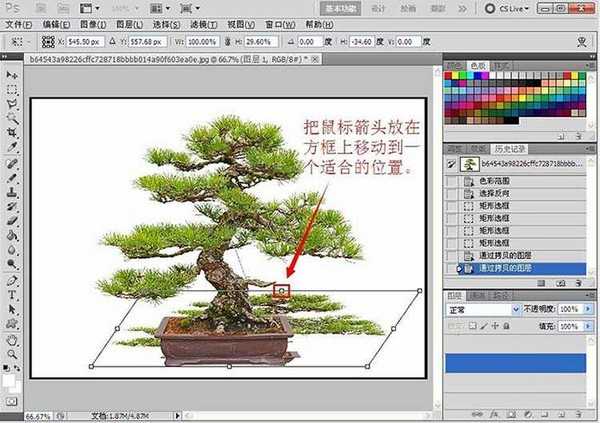Switch between free transform and warp modes
Viewport: 600px width, 423px height.
click(582, 42)
